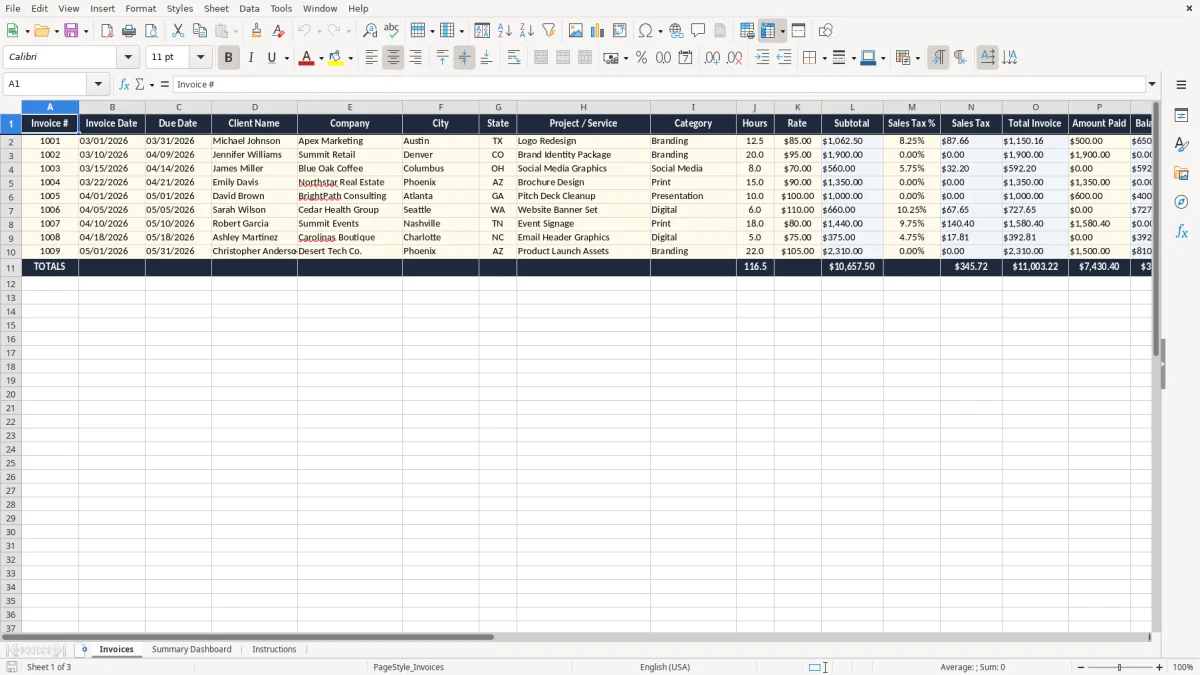This screenshot has height=675, width=1200.
Task: Open the Borders dropdown arrow
Action: [825, 58]
